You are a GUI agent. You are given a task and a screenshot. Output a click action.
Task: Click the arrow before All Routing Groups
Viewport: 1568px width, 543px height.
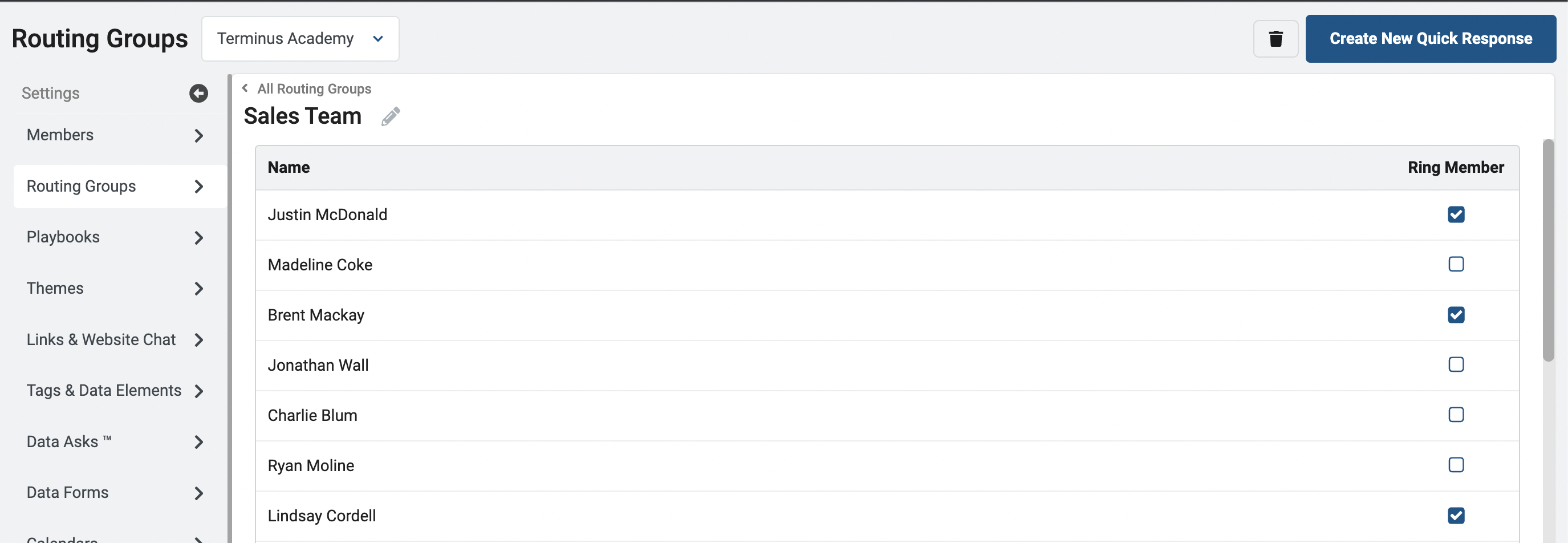tap(245, 88)
